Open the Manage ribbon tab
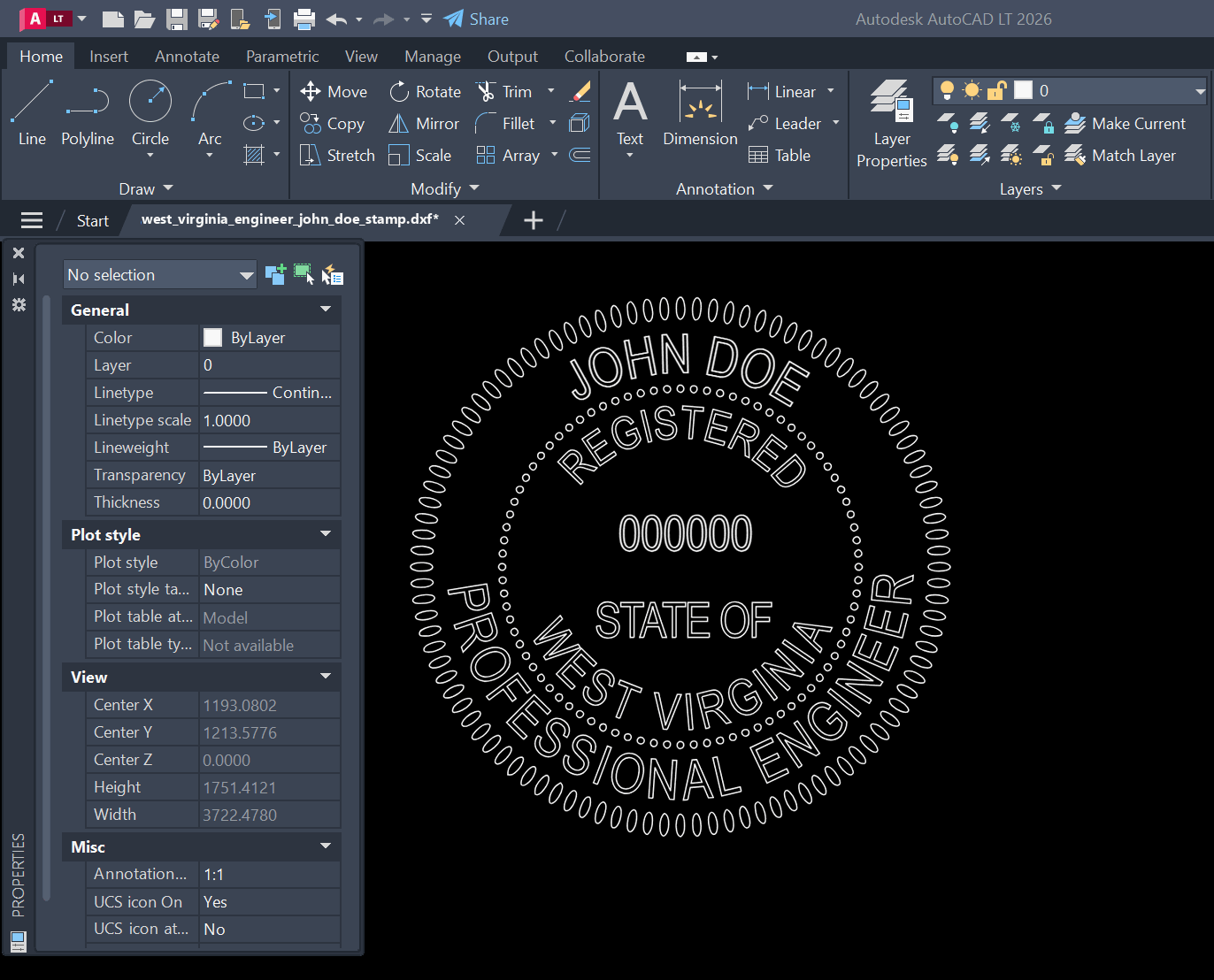This screenshot has width=1214, height=980. click(433, 57)
